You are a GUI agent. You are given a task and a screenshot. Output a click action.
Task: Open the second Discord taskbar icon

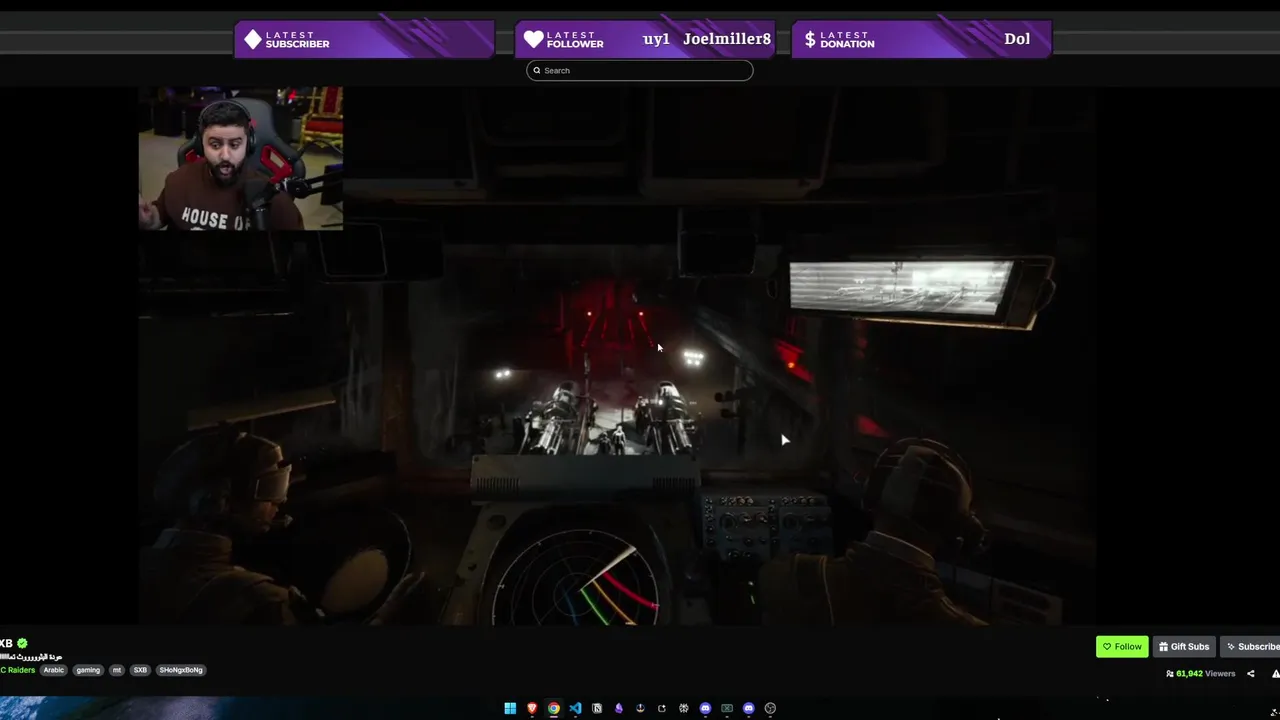[748, 708]
